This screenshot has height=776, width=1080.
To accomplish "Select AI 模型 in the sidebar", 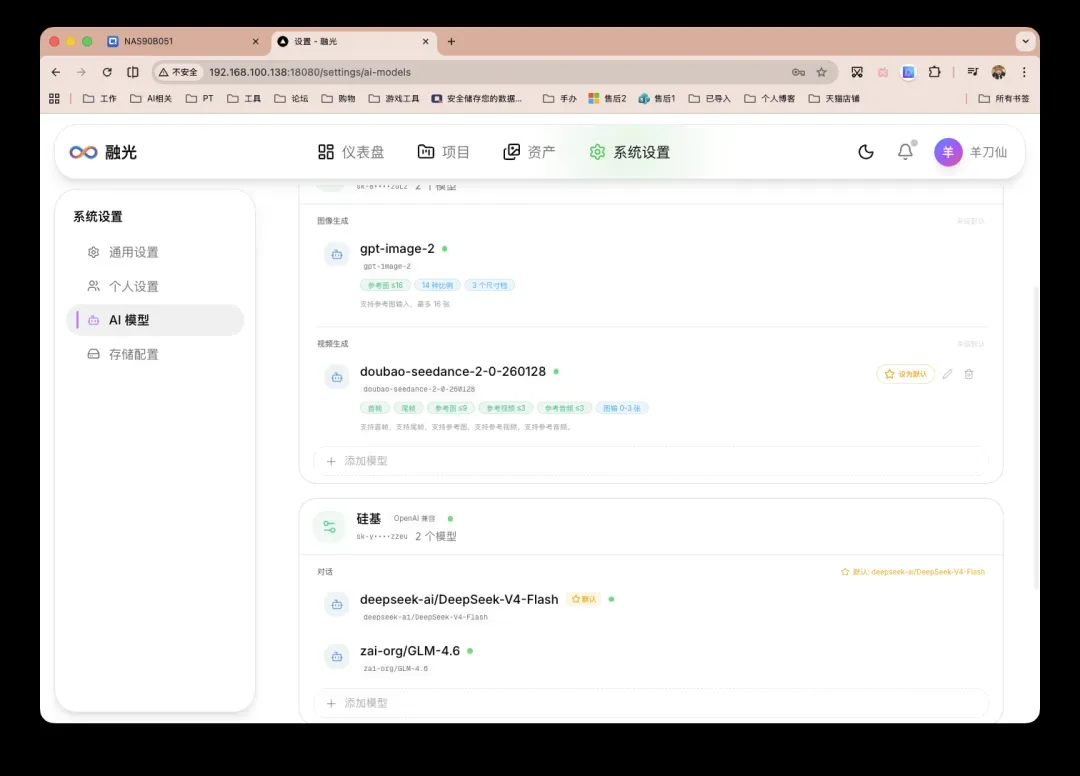I will 156,320.
